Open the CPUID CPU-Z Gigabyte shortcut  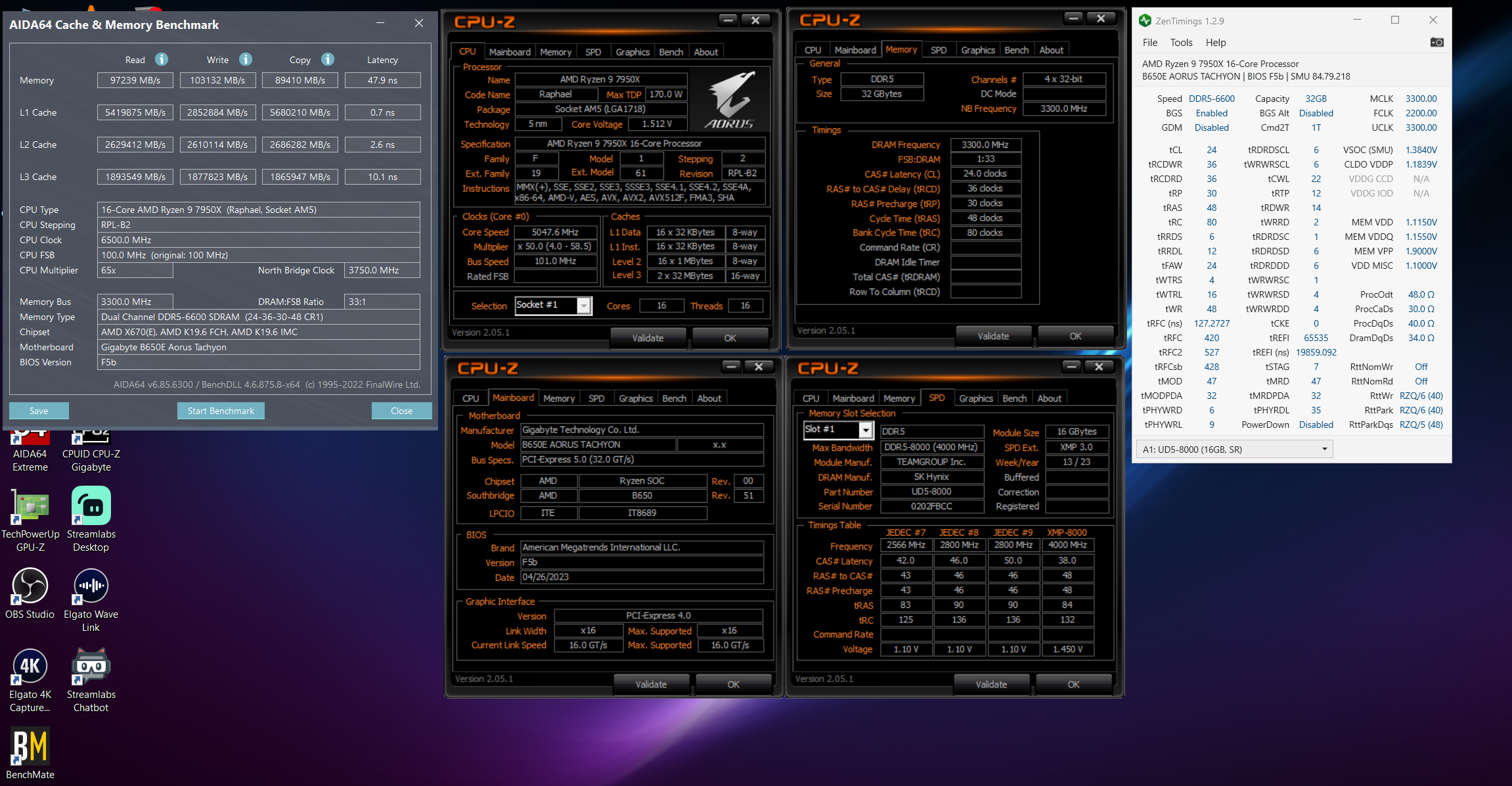pyautogui.click(x=91, y=450)
